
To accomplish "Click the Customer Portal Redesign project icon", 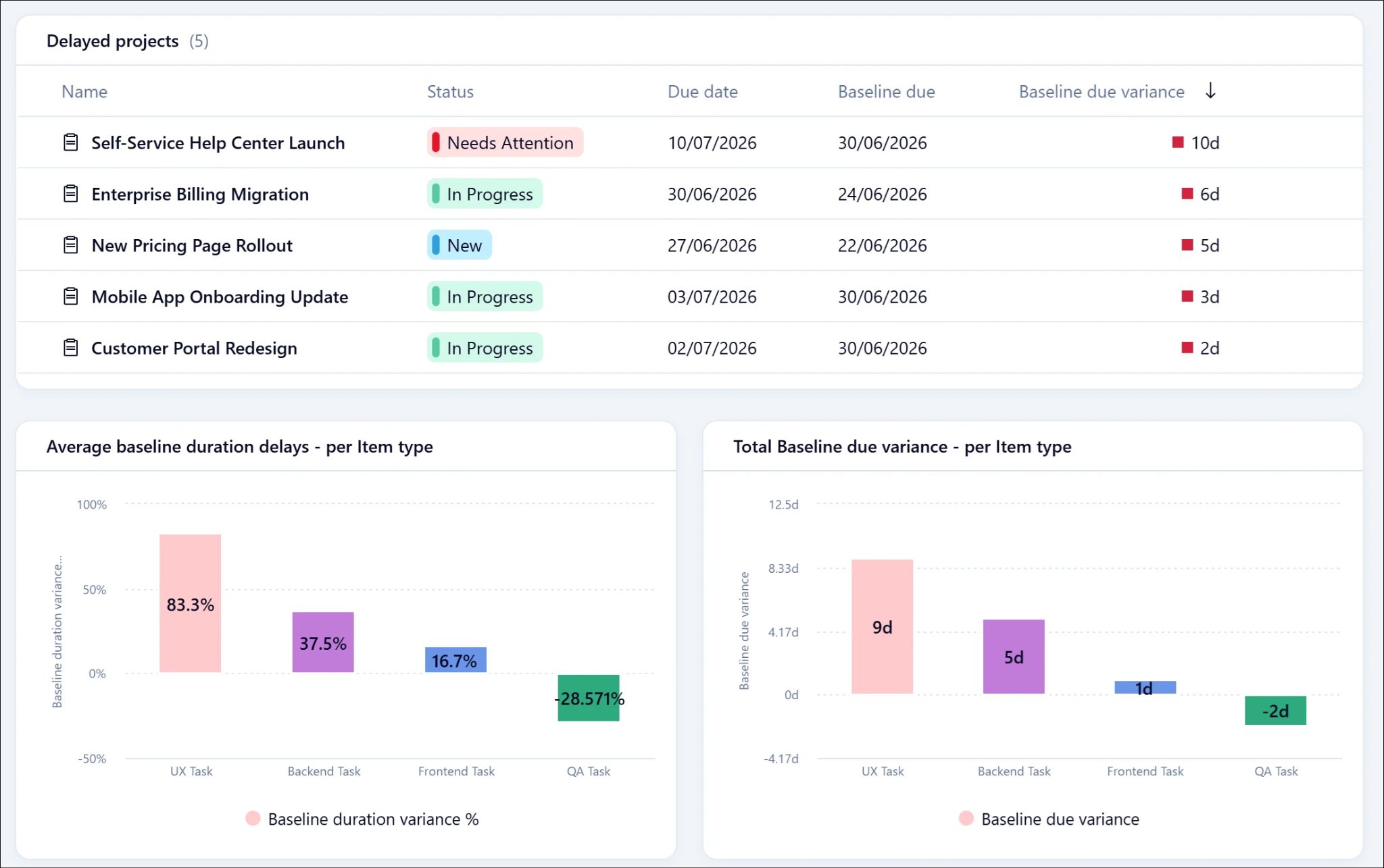I will point(71,348).
